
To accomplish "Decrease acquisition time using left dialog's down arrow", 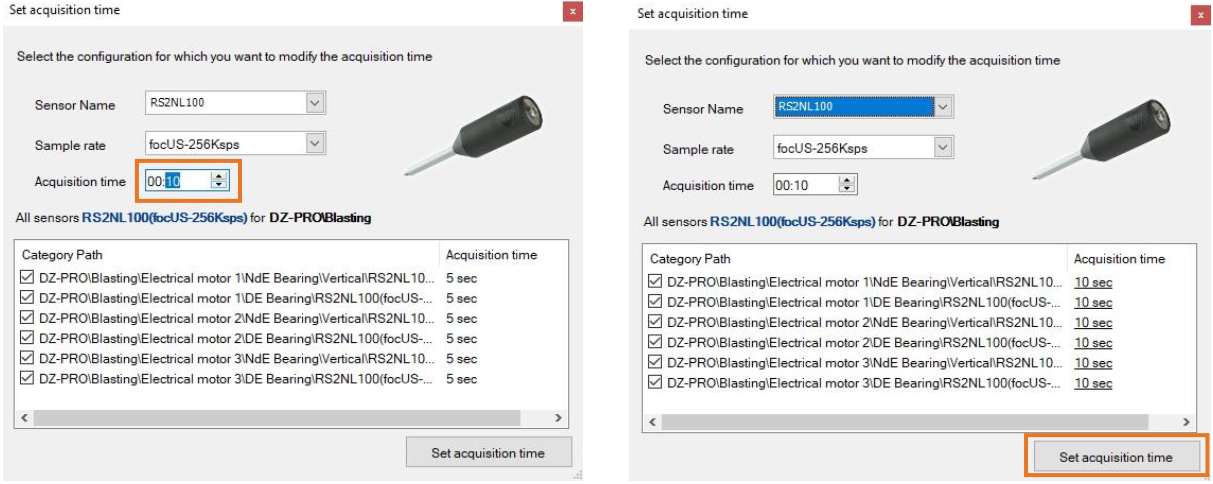I will pos(220,186).
